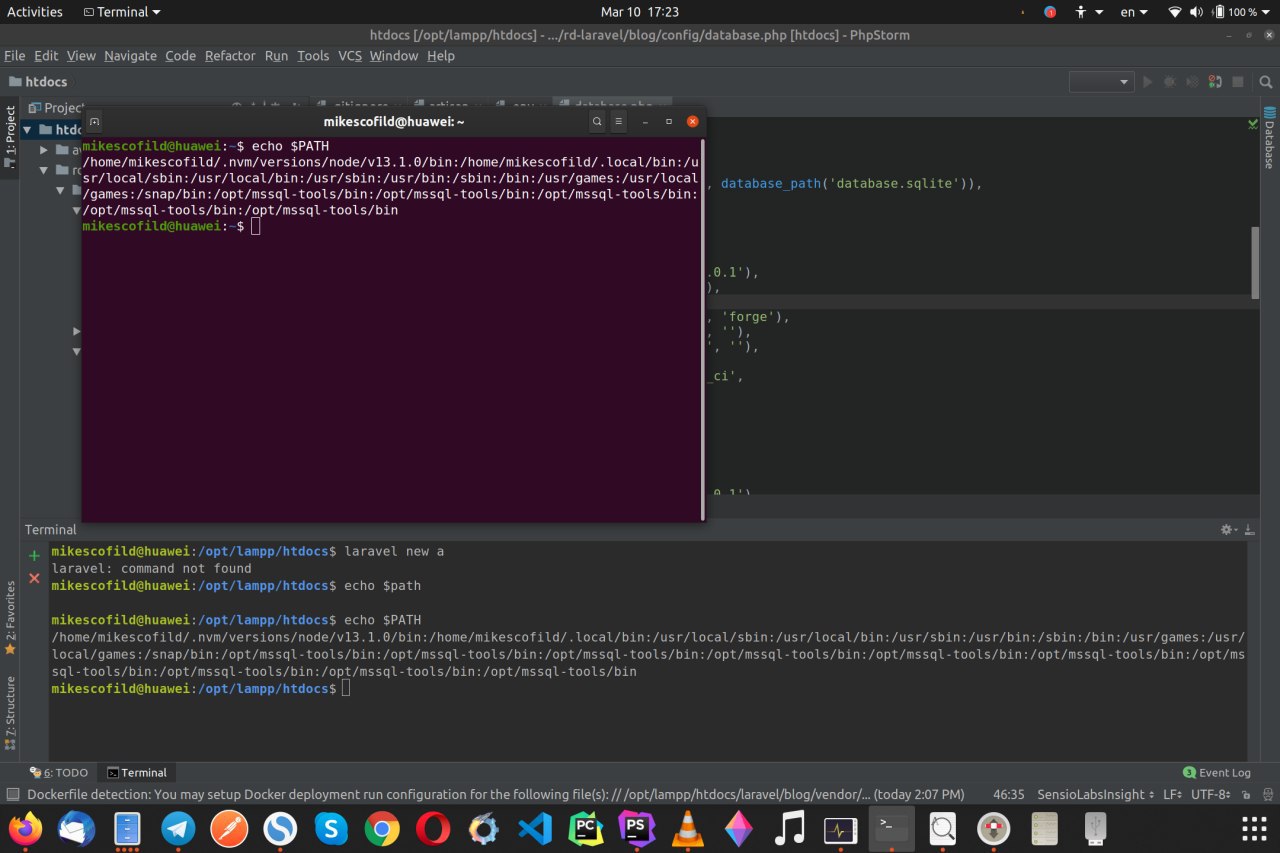
Task: Click the Debug bug icon in toolbar
Action: click(x=1170, y=82)
